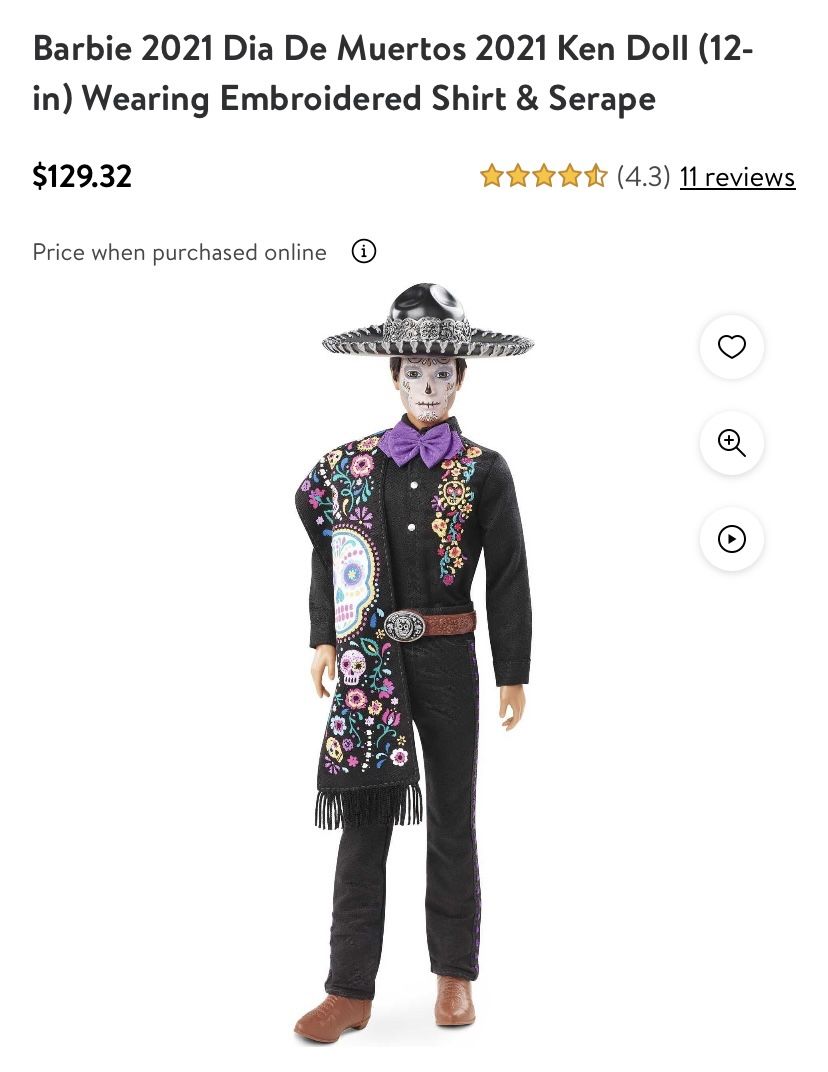The height and width of the screenshot is (1072, 828).
Task: Select the middle third star of the rating
Action: click(x=544, y=176)
